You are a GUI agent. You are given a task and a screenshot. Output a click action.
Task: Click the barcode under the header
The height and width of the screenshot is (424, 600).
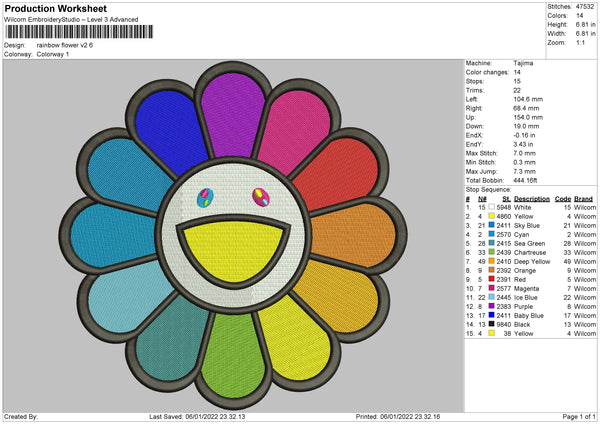coord(79,32)
